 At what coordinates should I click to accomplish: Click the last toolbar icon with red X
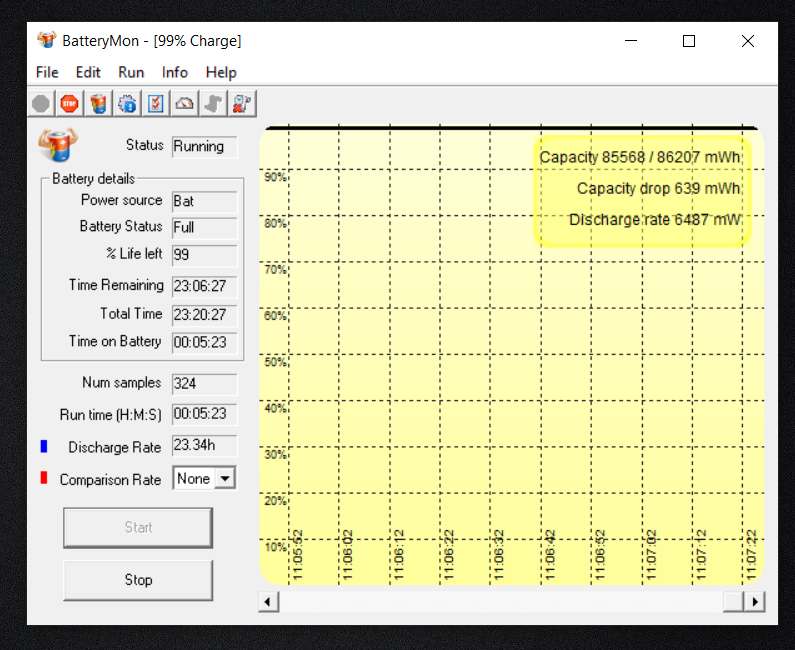pyautogui.click(x=242, y=103)
